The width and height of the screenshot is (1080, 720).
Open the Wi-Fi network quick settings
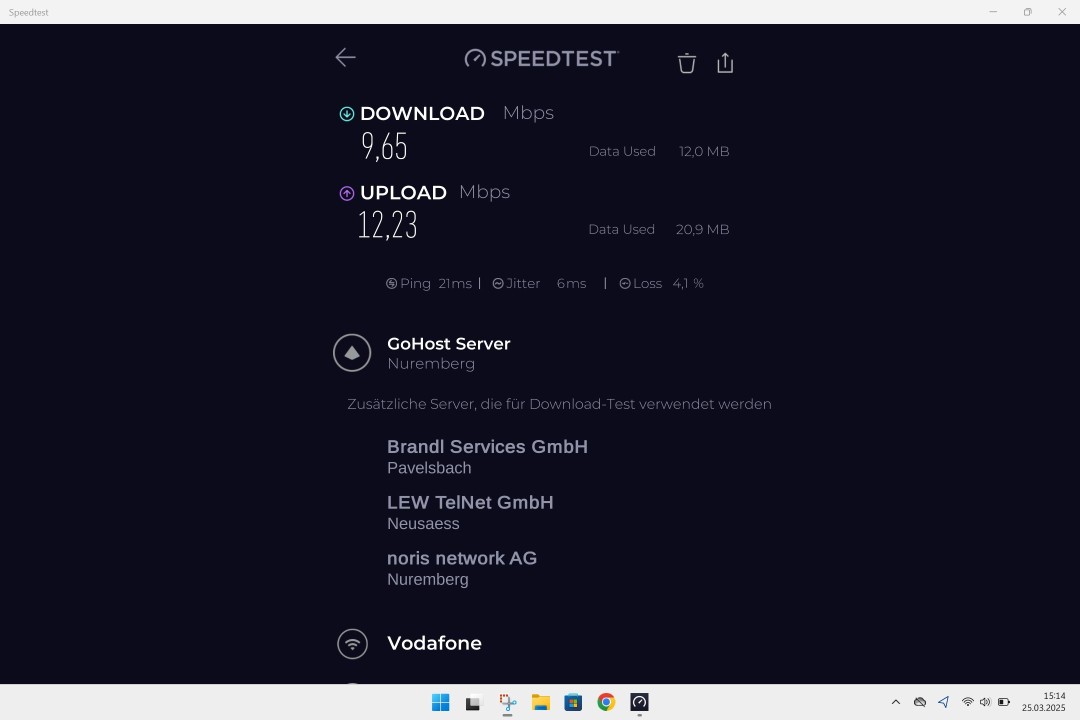pyautogui.click(x=967, y=702)
